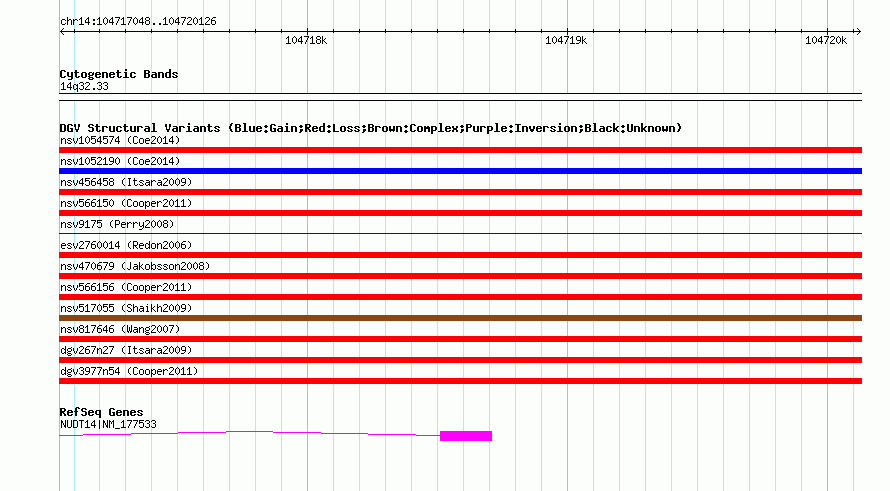Click the RefSeq Genes track title

tap(101, 412)
